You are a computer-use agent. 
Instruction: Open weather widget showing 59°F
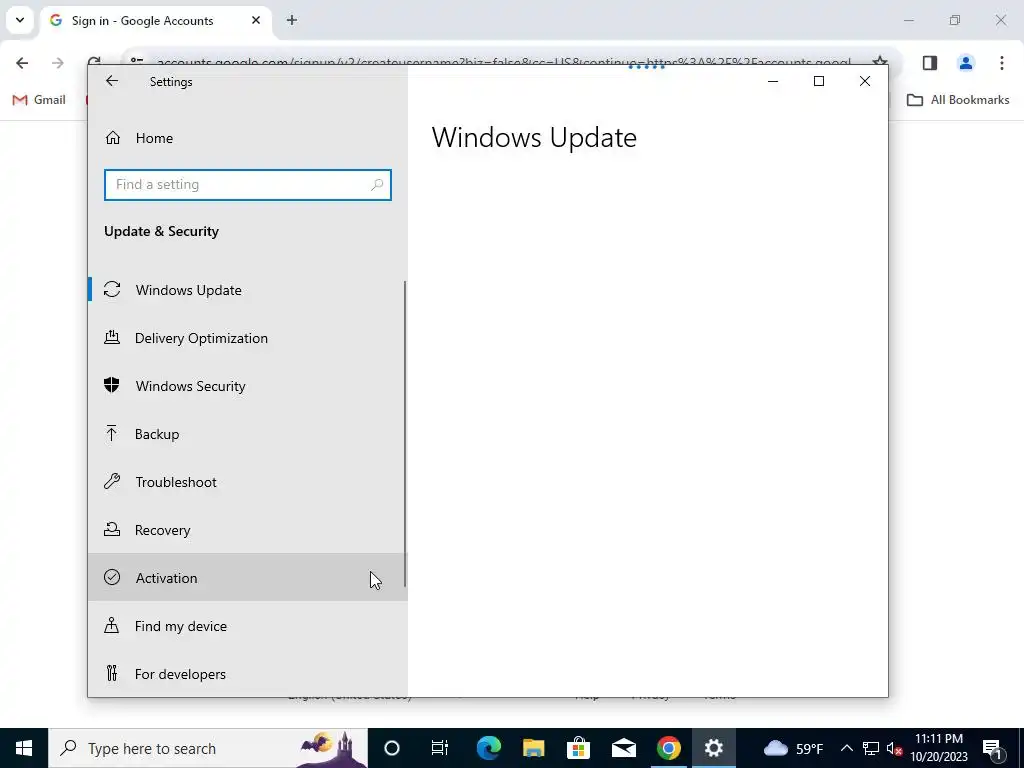pyautogui.click(x=793, y=748)
